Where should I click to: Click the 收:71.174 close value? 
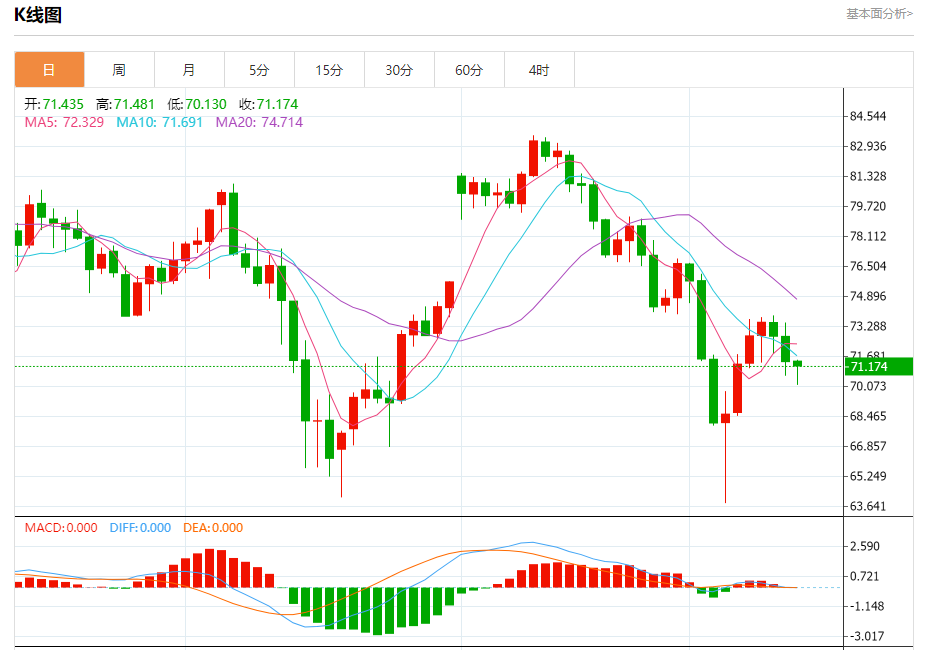click(x=269, y=104)
